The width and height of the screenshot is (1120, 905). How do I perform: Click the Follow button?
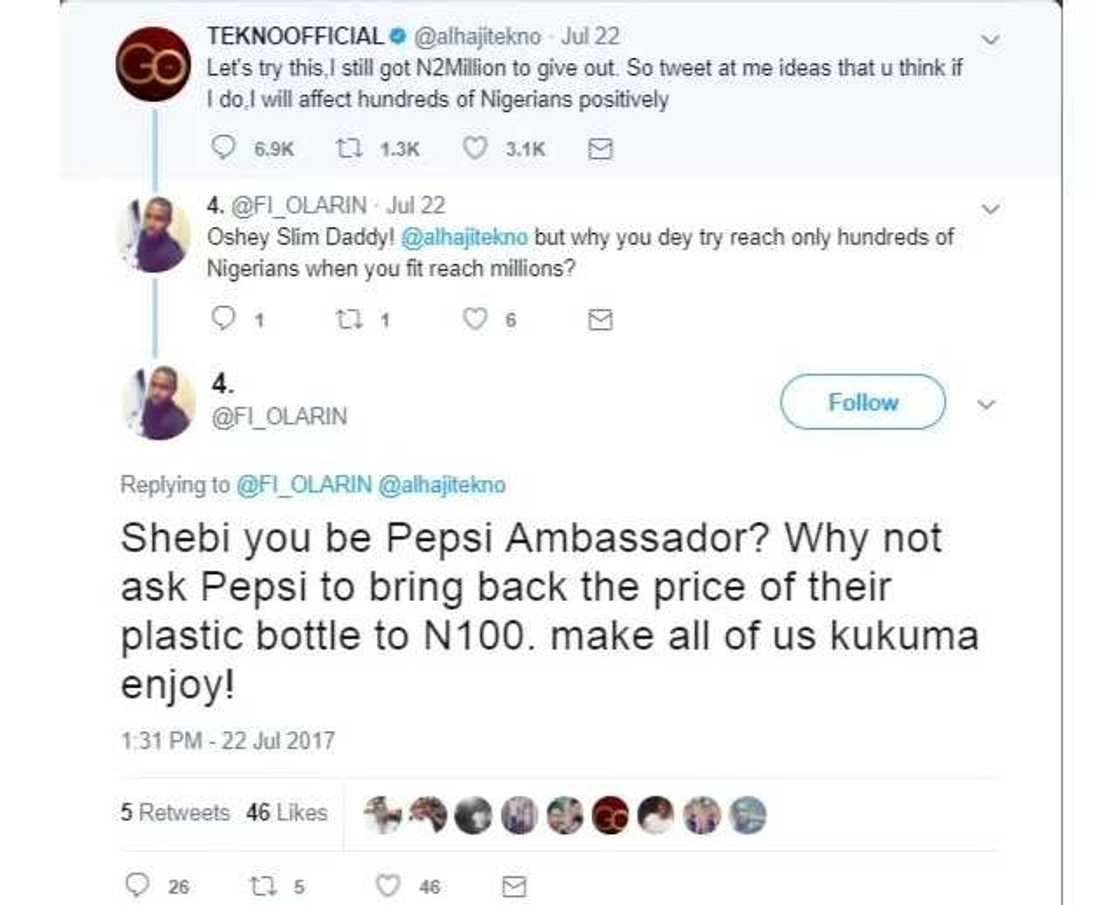click(862, 403)
